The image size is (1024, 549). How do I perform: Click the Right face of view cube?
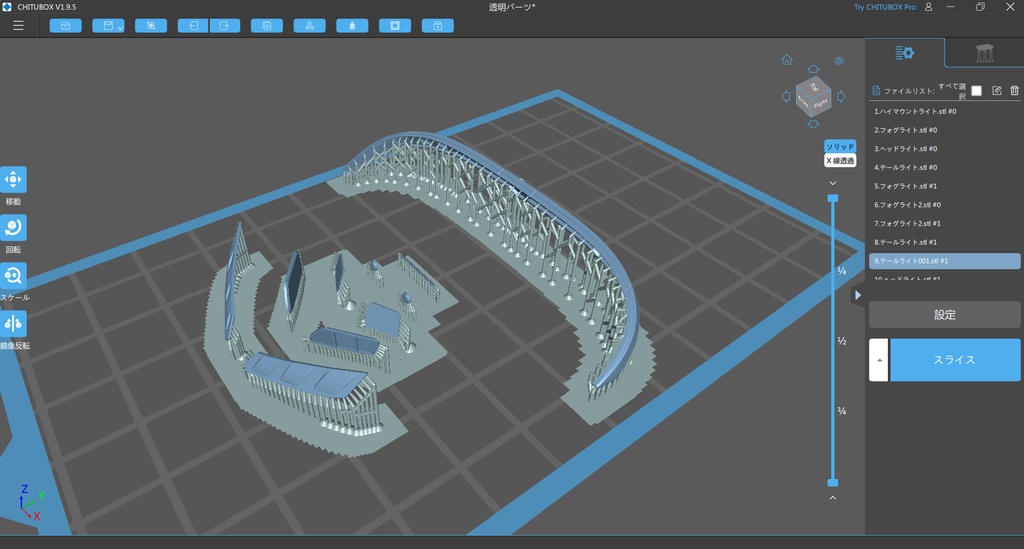pyautogui.click(x=822, y=103)
